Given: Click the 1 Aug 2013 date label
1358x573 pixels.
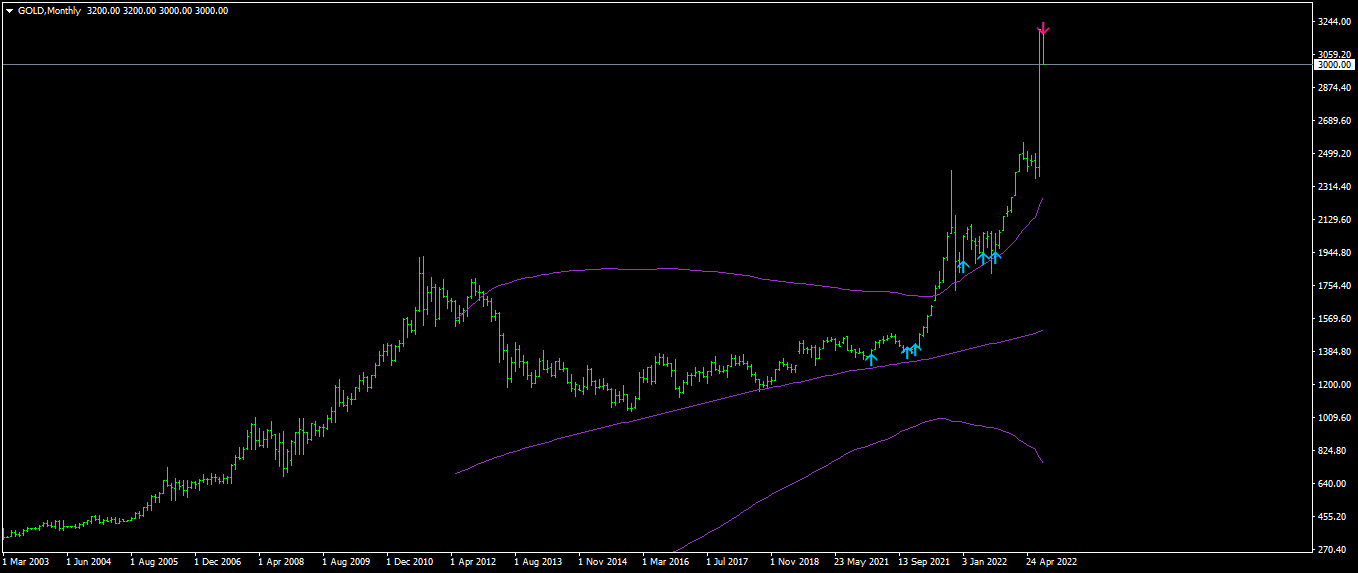Looking at the screenshot, I should click(540, 562).
